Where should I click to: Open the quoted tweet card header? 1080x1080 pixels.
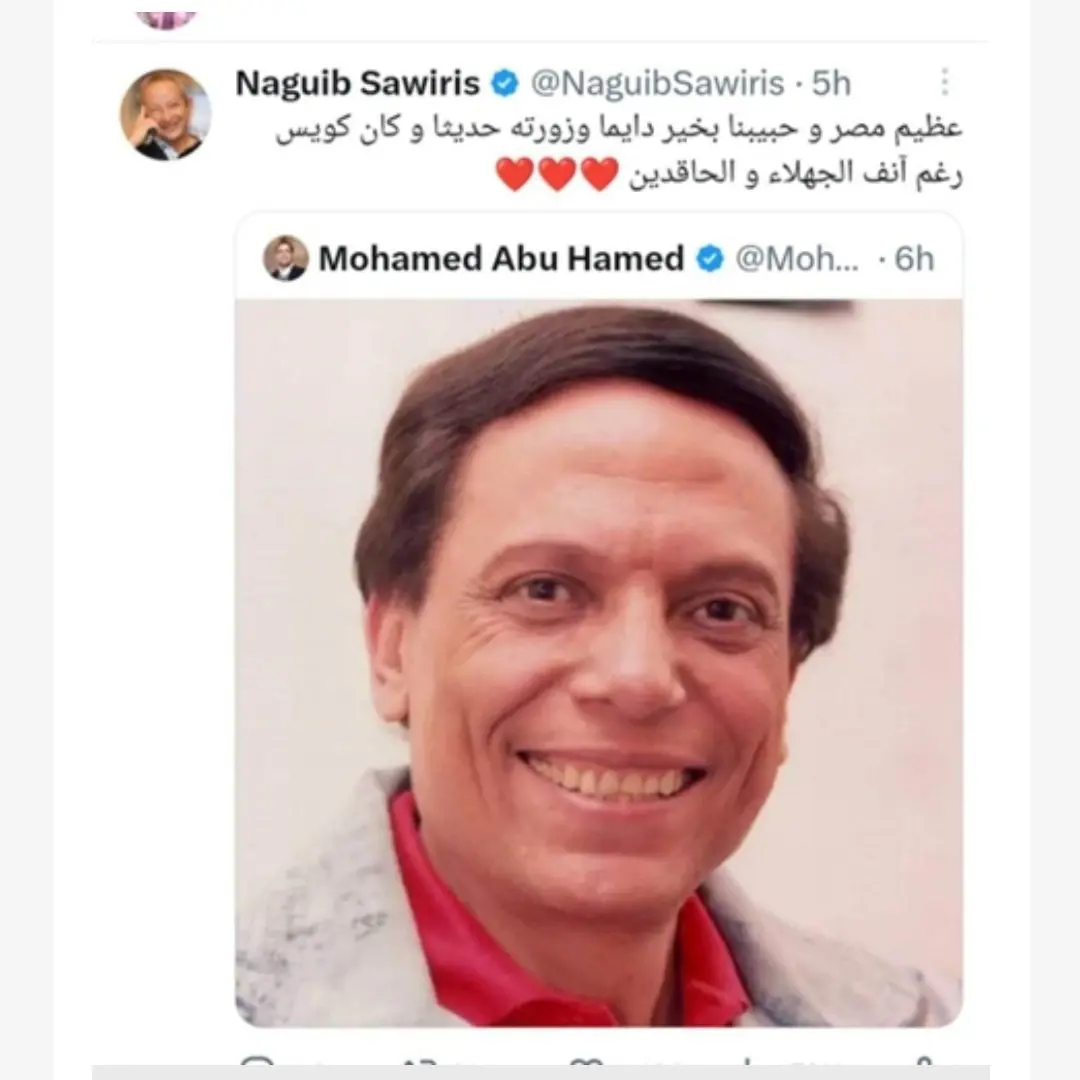point(599,258)
